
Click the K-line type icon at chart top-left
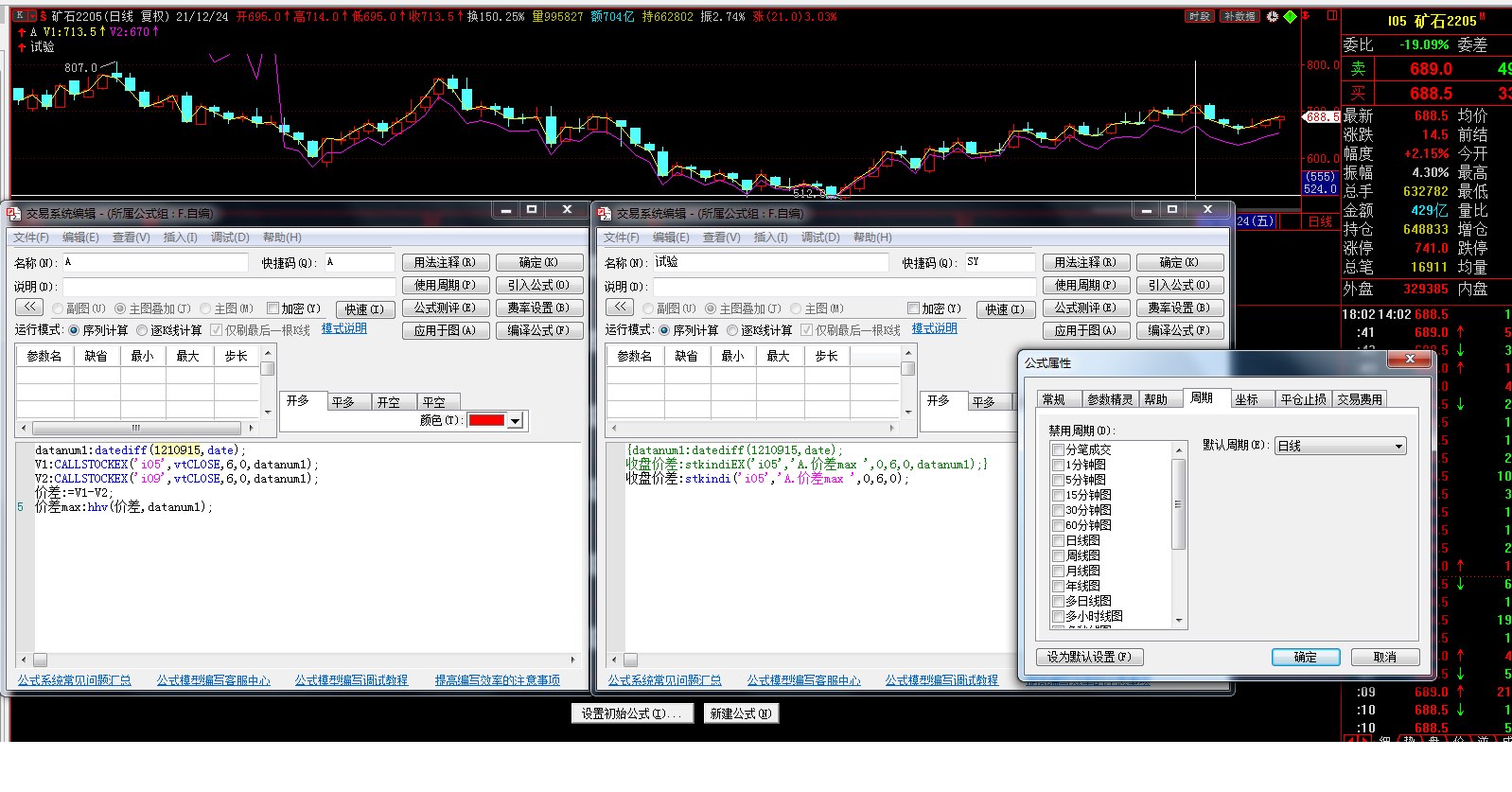(x=19, y=16)
